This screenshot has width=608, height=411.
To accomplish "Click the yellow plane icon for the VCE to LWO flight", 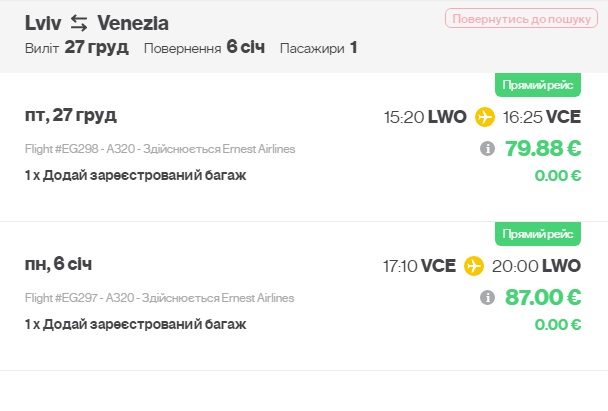I will (474, 266).
